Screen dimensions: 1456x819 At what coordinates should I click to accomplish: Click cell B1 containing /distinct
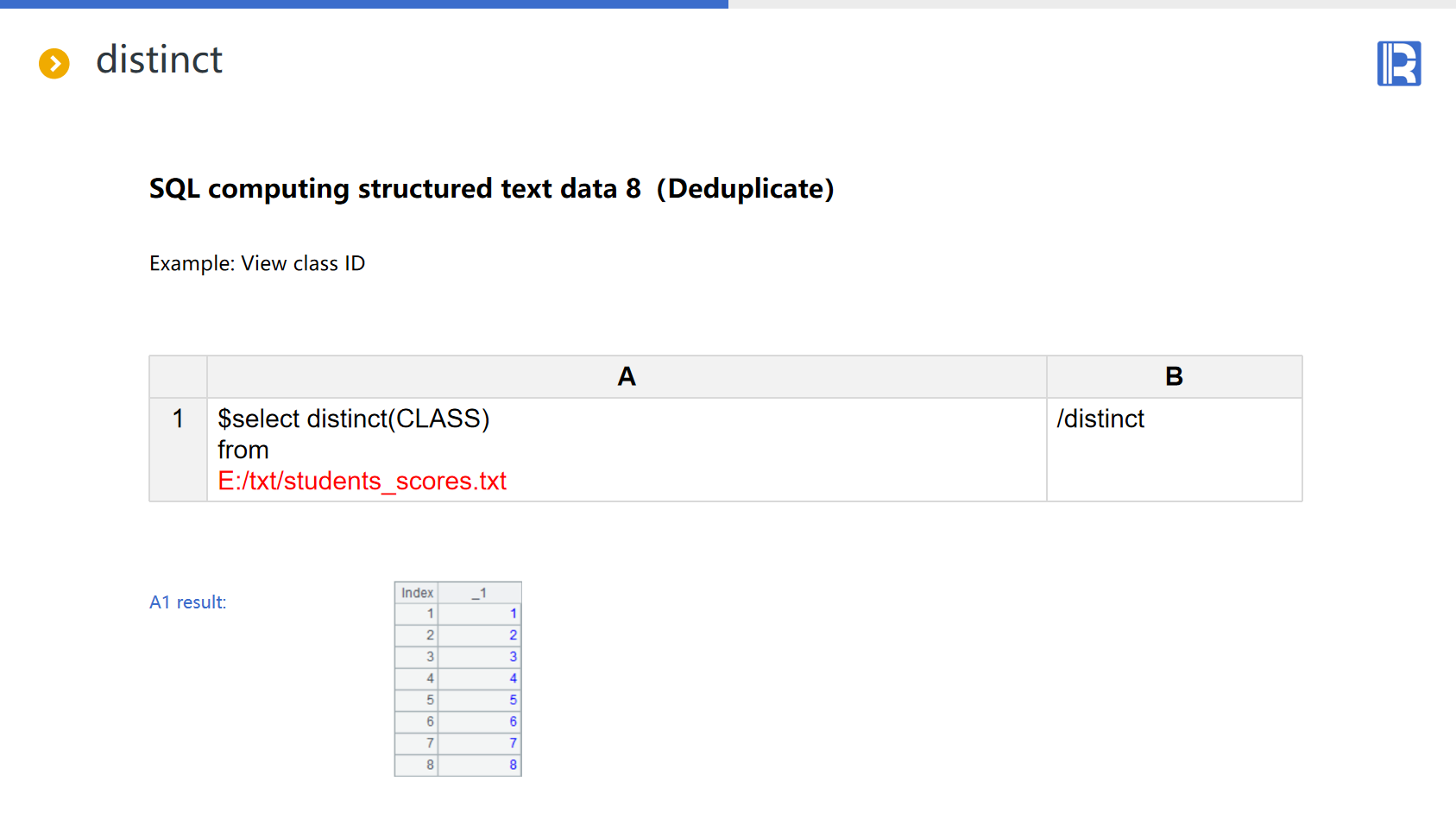pos(1174,449)
